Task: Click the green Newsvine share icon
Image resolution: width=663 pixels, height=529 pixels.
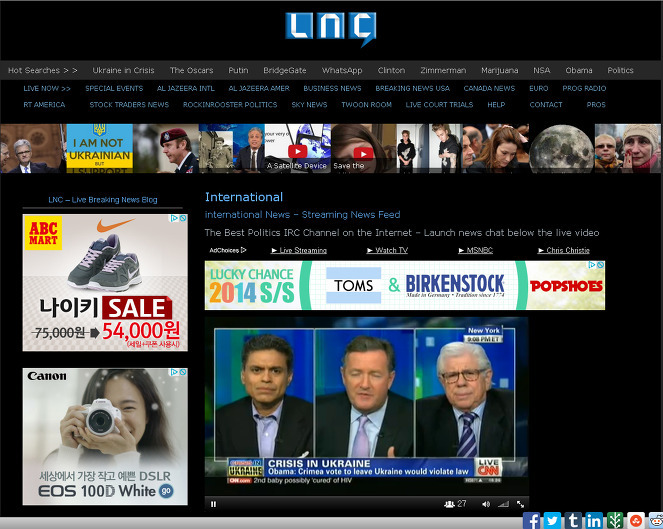Action: click(615, 521)
